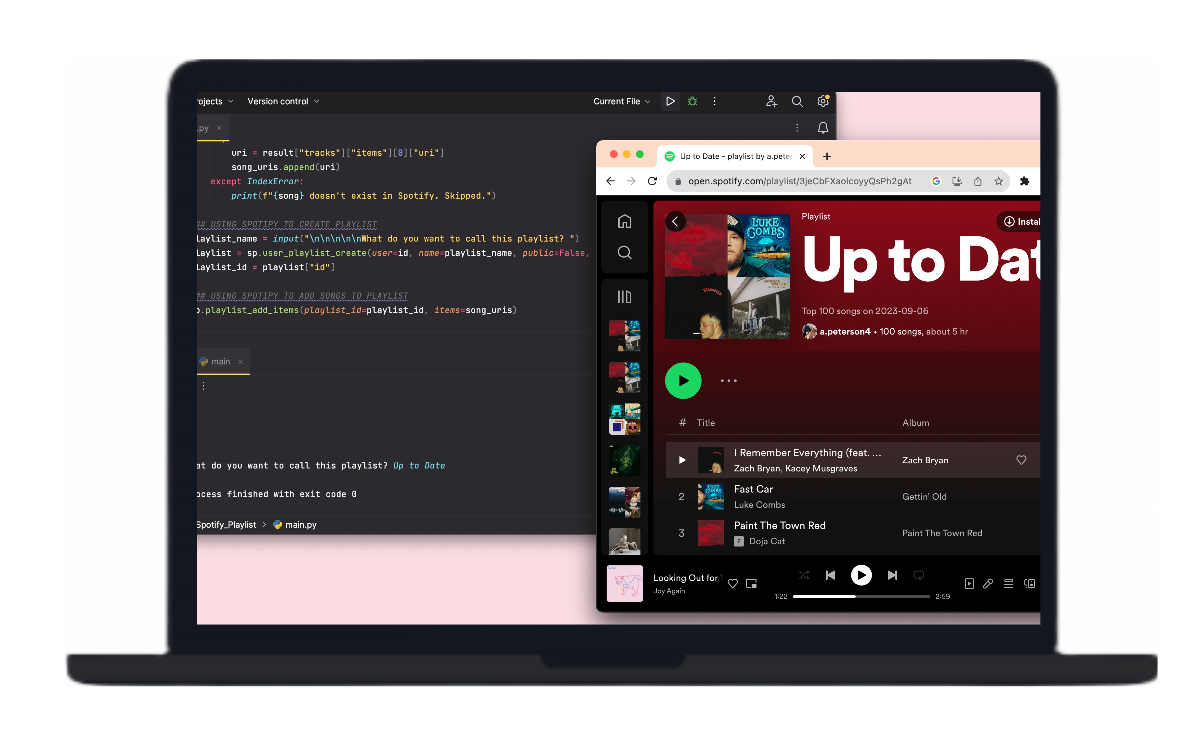Run the current file in PyCharm

[670, 101]
